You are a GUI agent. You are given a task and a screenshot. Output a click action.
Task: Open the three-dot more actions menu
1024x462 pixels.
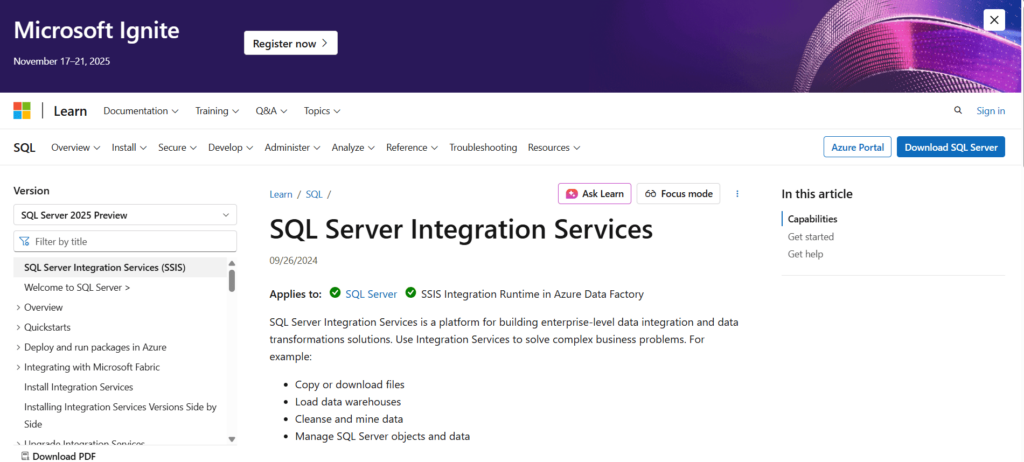737,194
